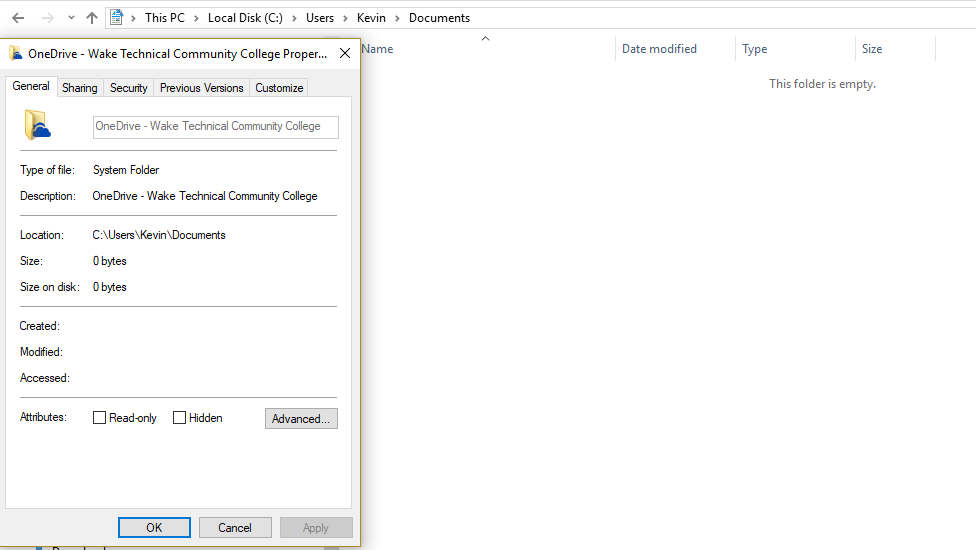Click the folder name text field
Viewport: 976px width, 550px height.
[216, 127]
